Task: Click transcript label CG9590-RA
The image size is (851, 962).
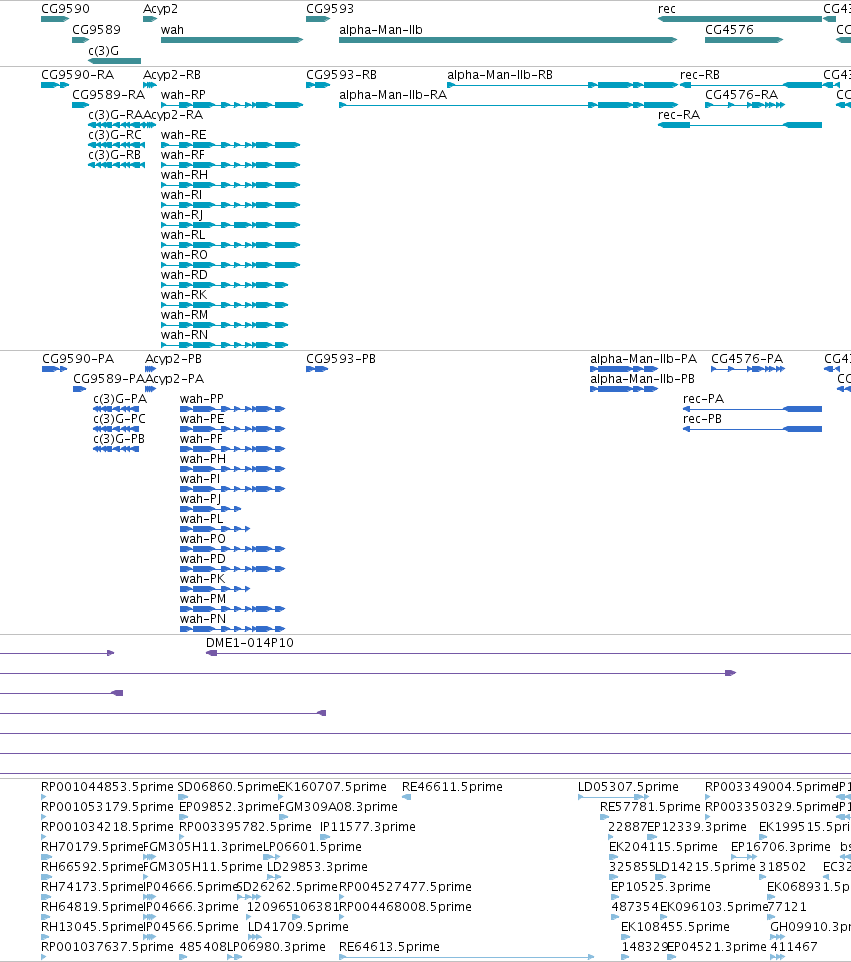Action: coord(77,75)
